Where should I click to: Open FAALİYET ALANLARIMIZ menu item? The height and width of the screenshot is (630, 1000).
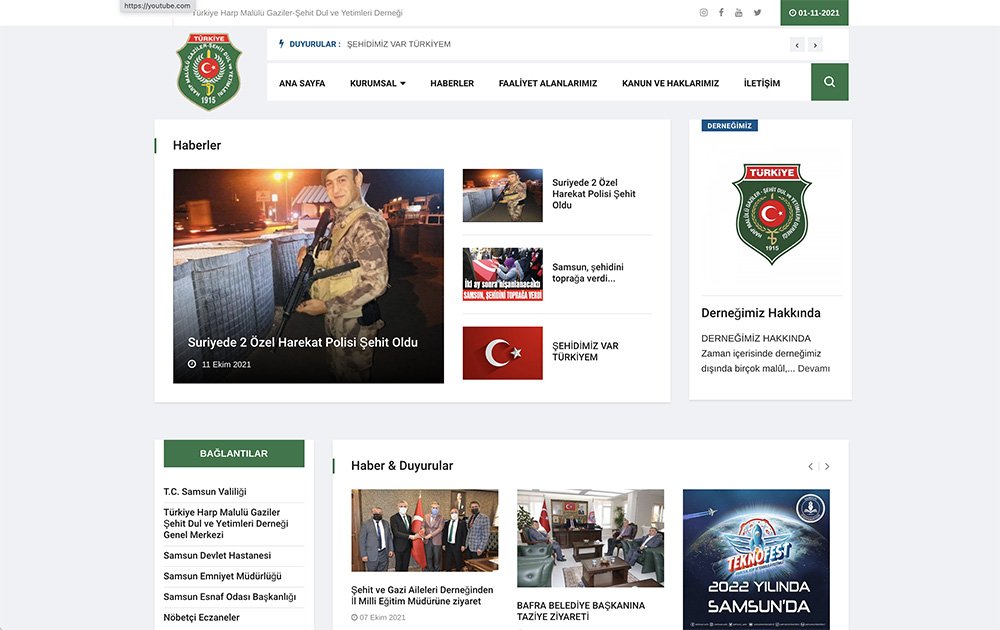point(548,83)
